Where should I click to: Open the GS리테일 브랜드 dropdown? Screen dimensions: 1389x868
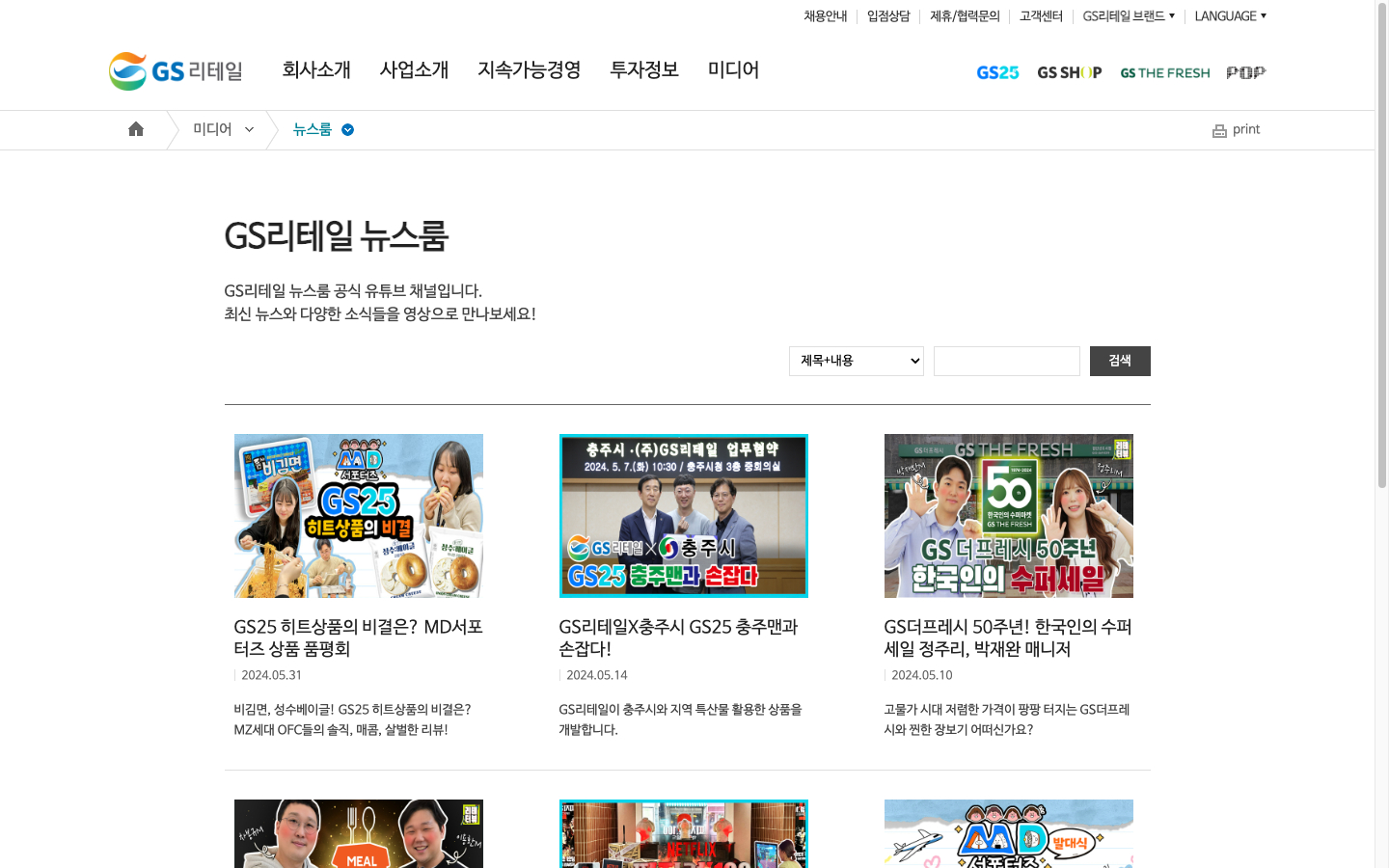click(1129, 15)
